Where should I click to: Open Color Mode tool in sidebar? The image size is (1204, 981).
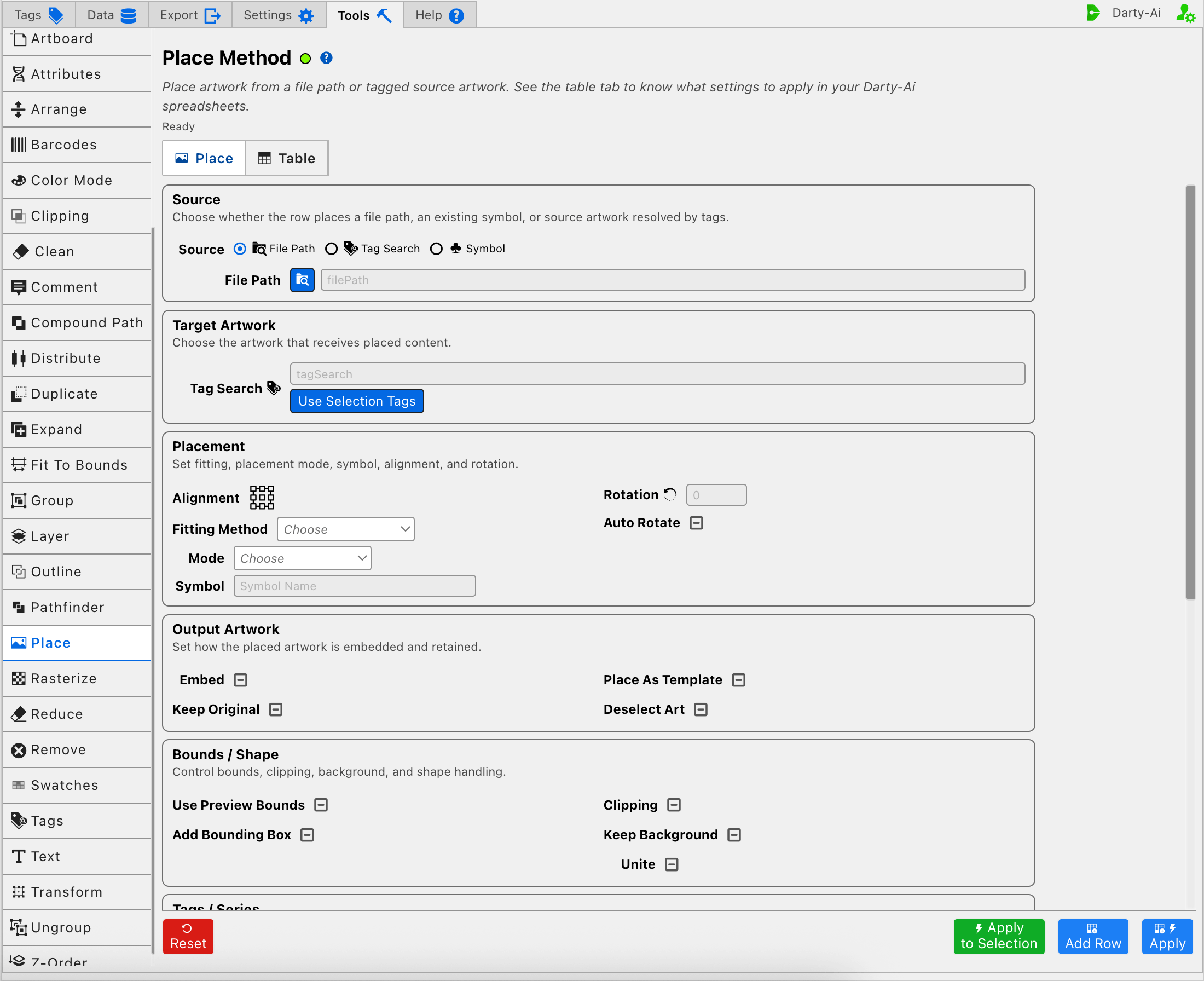[x=77, y=180]
